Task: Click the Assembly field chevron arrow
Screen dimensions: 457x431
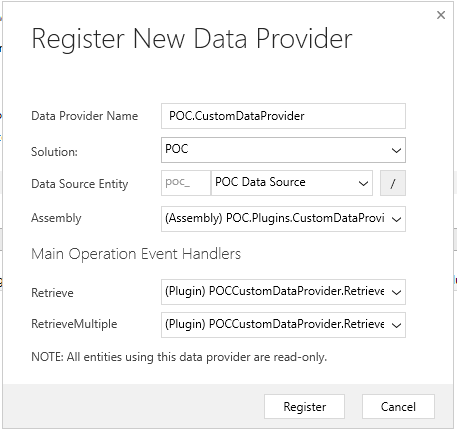Action: [x=396, y=219]
